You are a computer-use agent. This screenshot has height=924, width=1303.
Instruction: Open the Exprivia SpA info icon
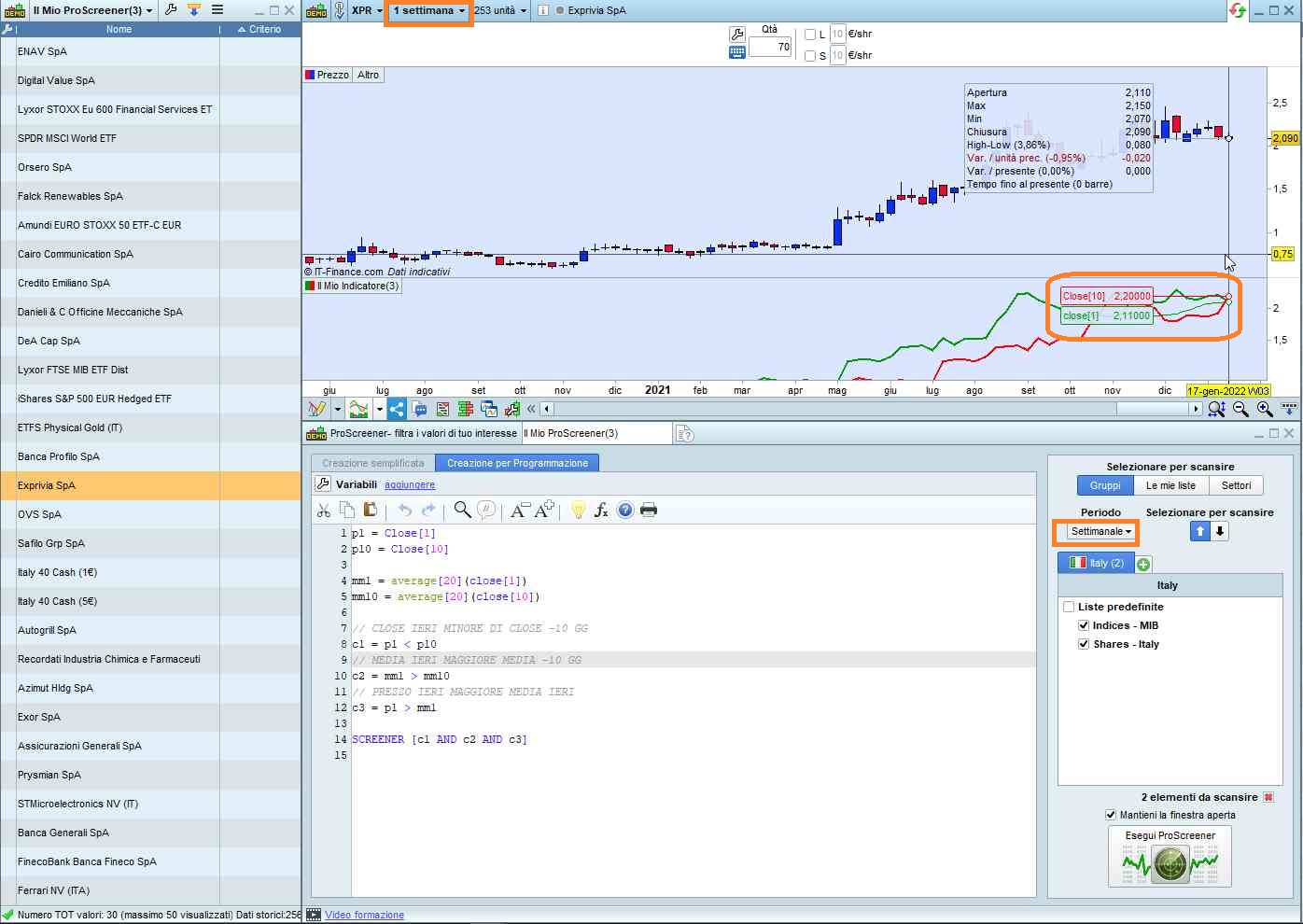tap(543, 10)
